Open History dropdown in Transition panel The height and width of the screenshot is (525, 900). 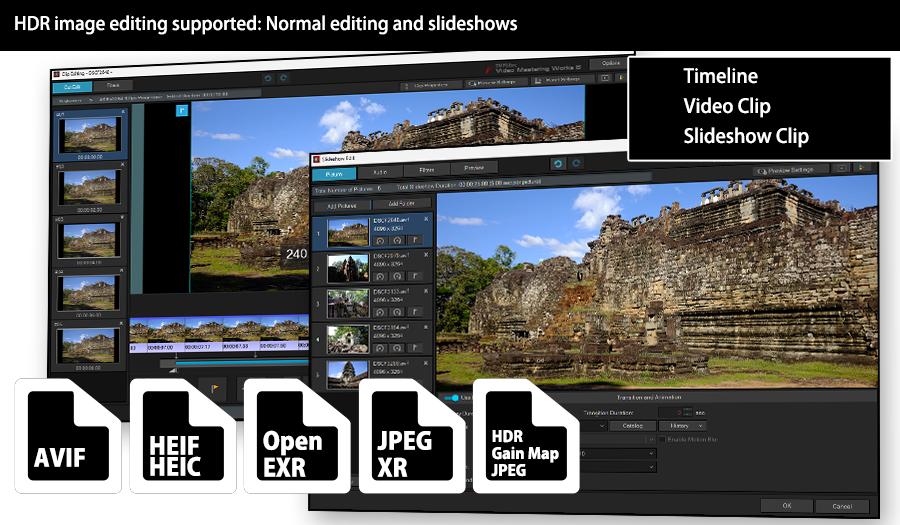(x=681, y=426)
